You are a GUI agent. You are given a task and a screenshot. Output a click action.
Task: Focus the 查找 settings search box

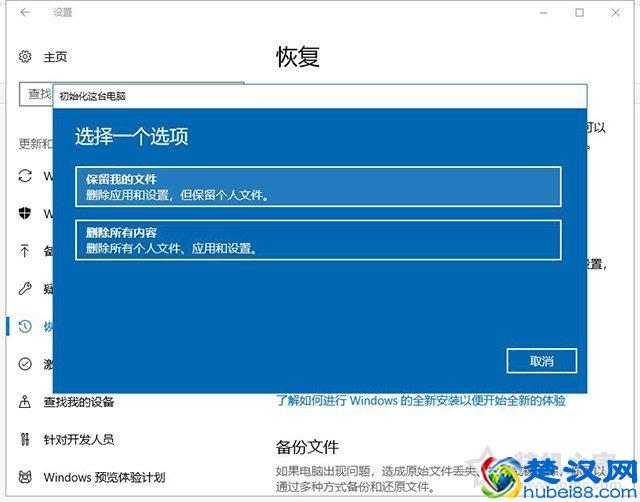(x=36, y=94)
